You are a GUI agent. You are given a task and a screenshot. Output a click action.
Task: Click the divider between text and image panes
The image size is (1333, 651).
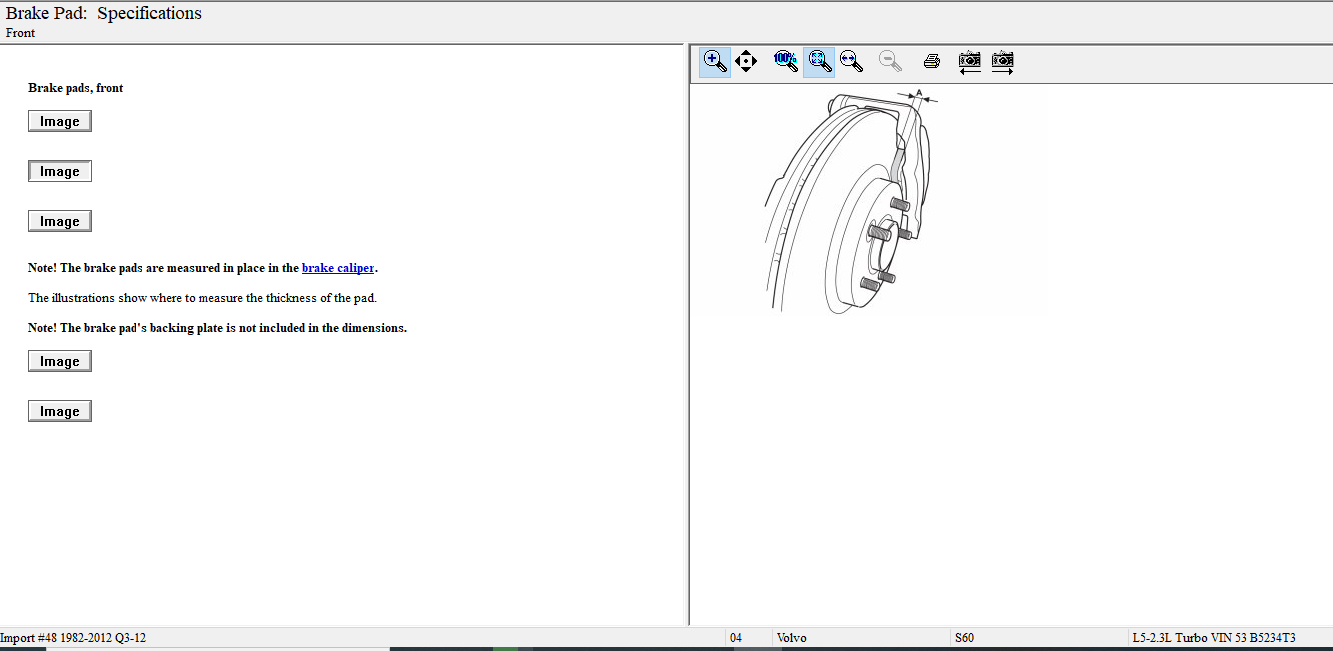coord(687,335)
